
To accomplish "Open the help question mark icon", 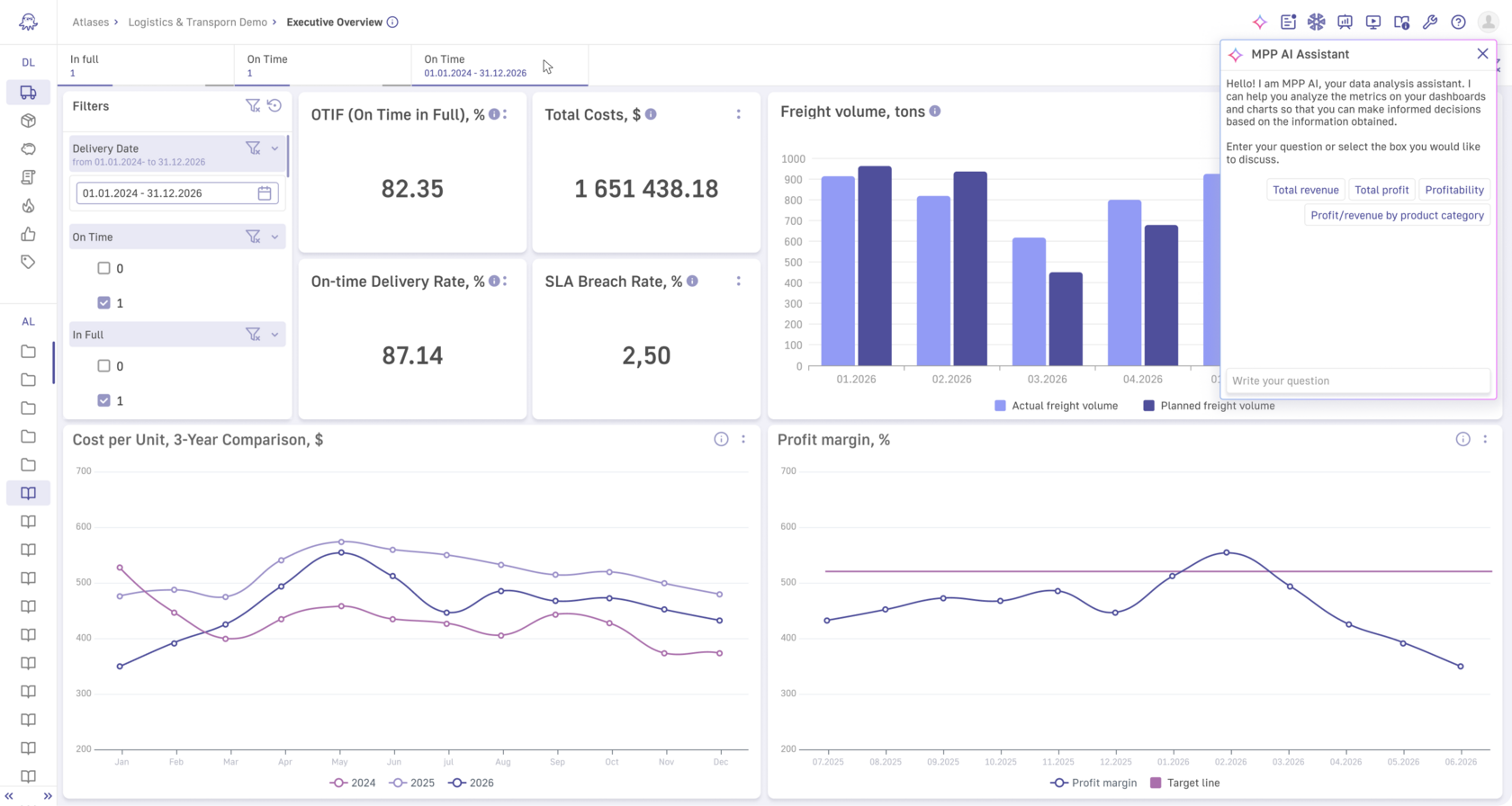I will tap(1458, 22).
